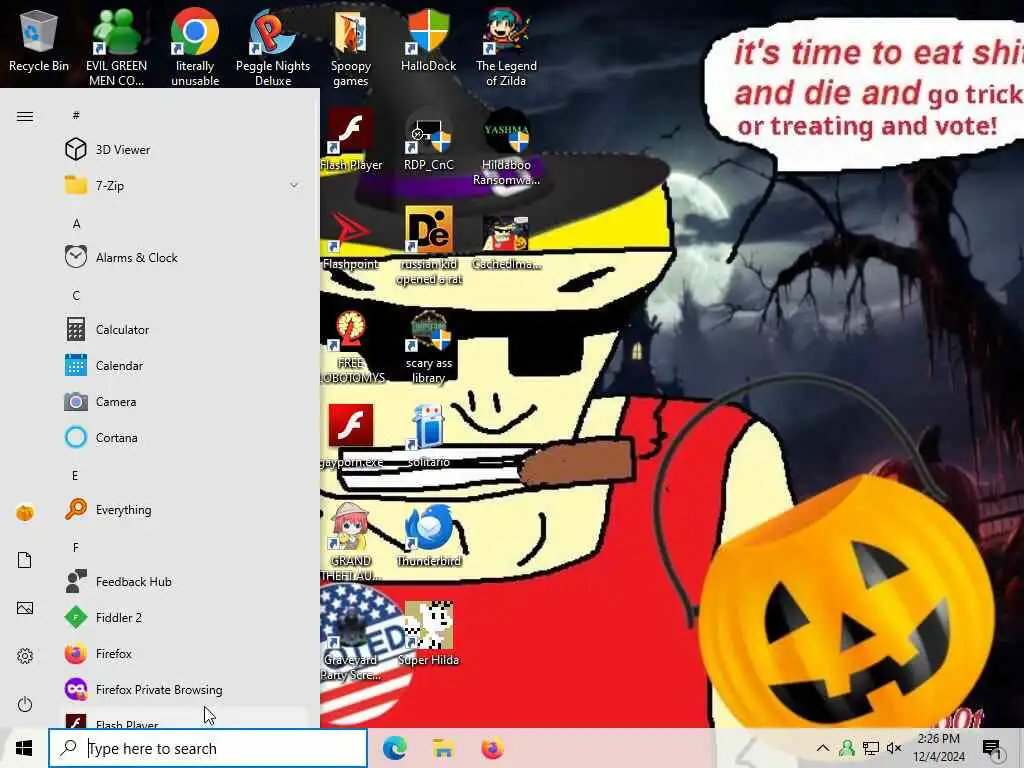Open Settings gear in Start menu sidebar
The image size is (1024, 768).
point(25,656)
